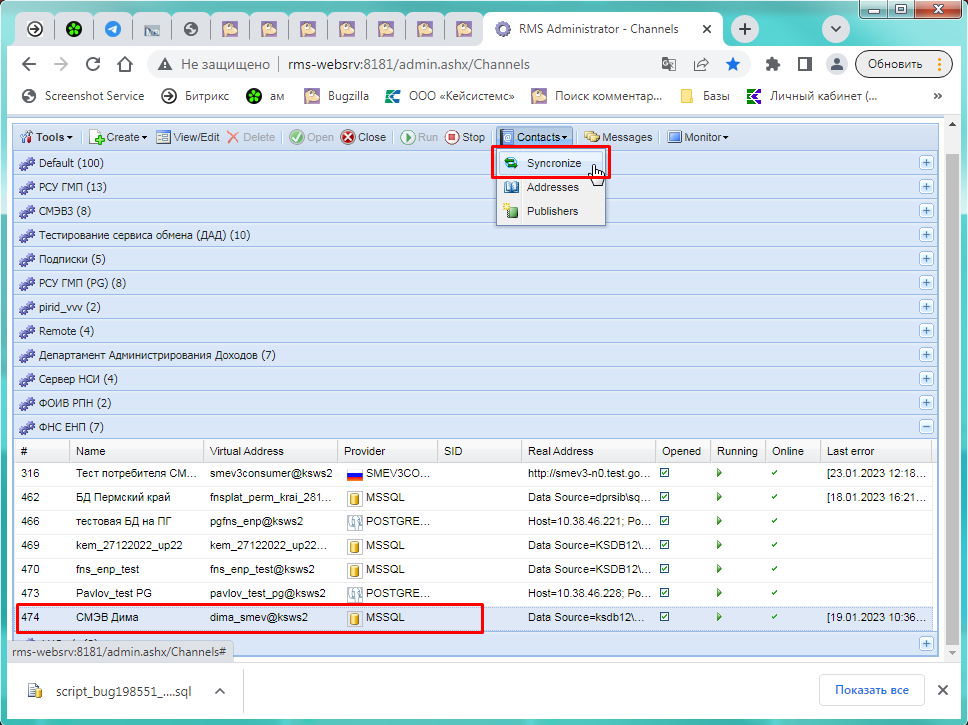Toggle Opened checkbox for channel 473
968x725 pixels.
[x=665, y=593]
